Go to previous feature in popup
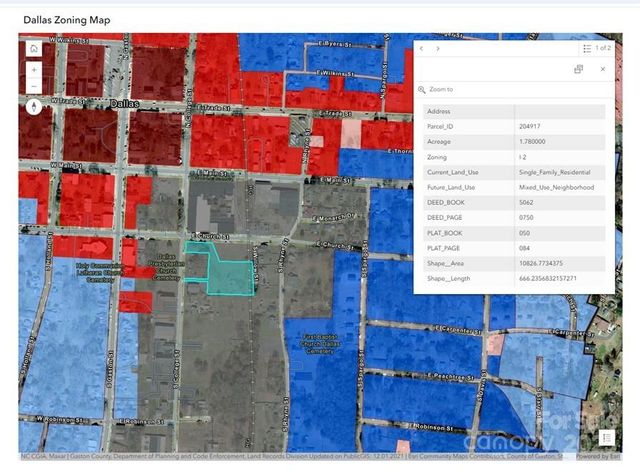The image size is (640, 470). (x=422, y=48)
